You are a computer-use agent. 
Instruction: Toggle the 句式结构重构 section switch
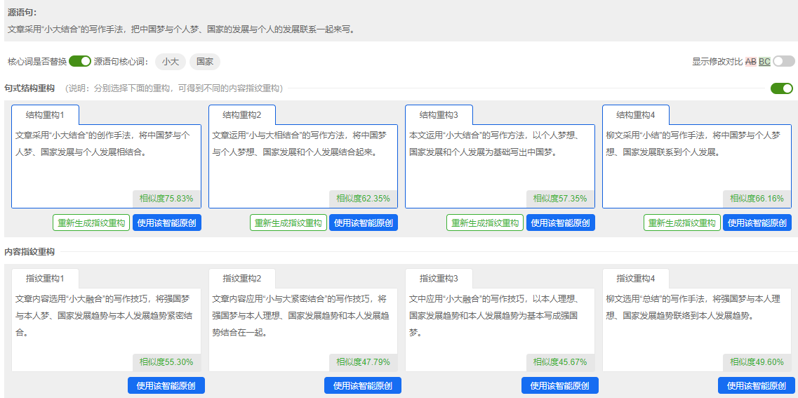tap(782, 89)
